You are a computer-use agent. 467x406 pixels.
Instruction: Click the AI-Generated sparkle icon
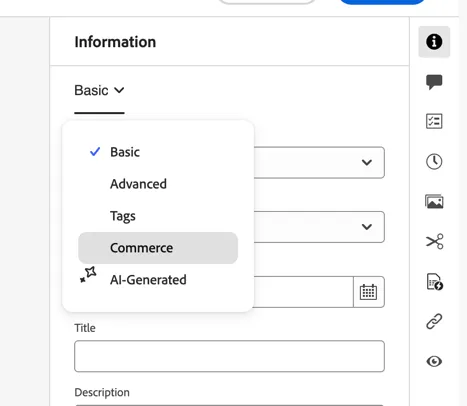pyautogui.click(x=88, y=275)
